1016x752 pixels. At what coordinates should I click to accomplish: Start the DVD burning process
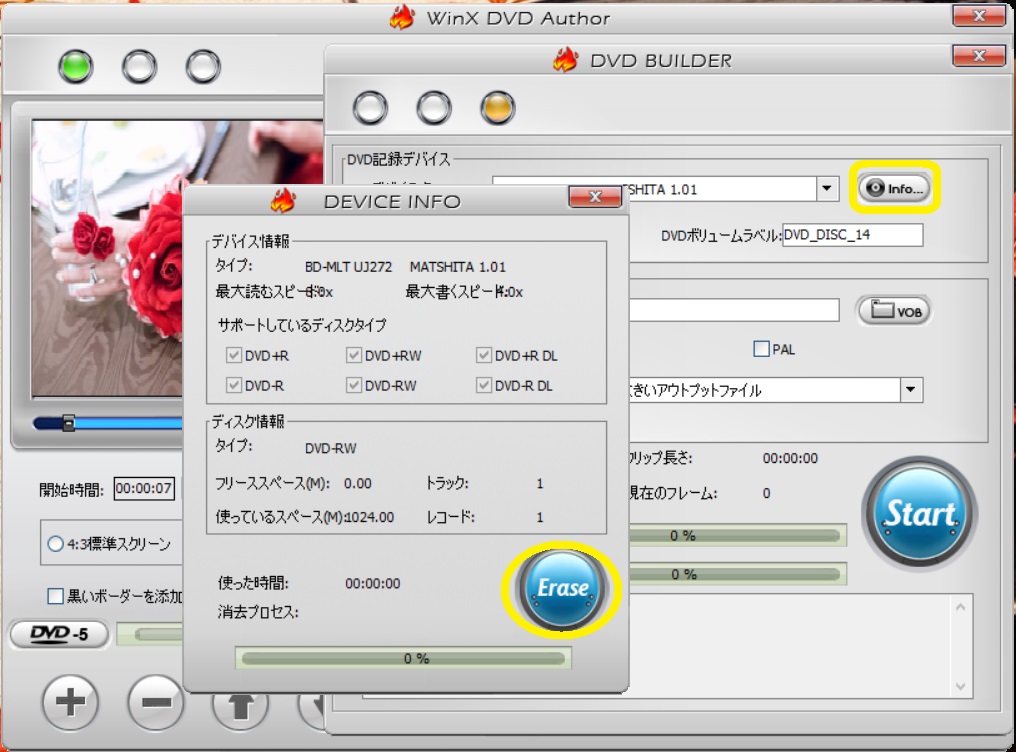tap(919, 513)
